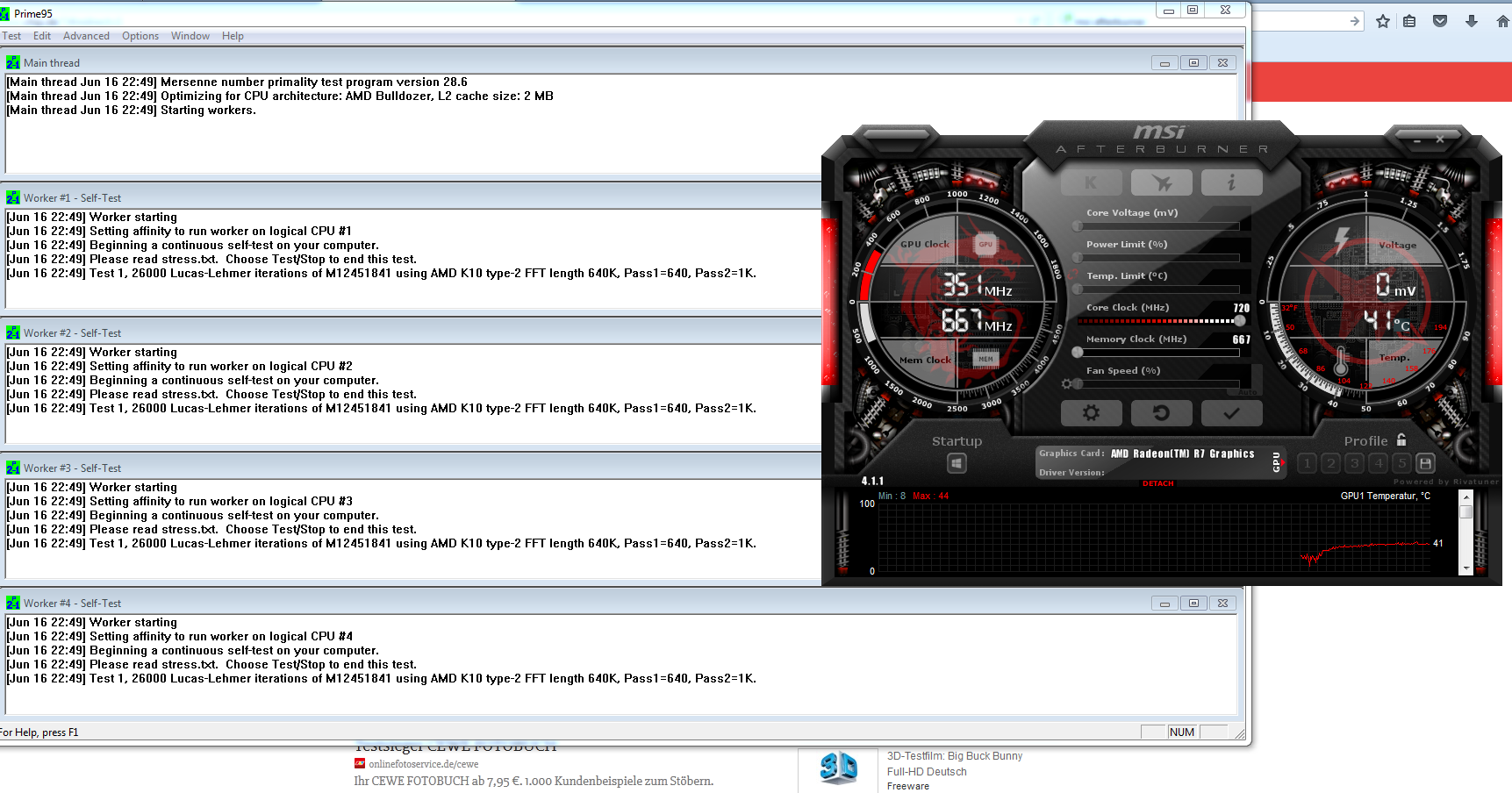Close the Main thread child window
This screenshot has width=1512, height=793.
(x=1222, y=63)
